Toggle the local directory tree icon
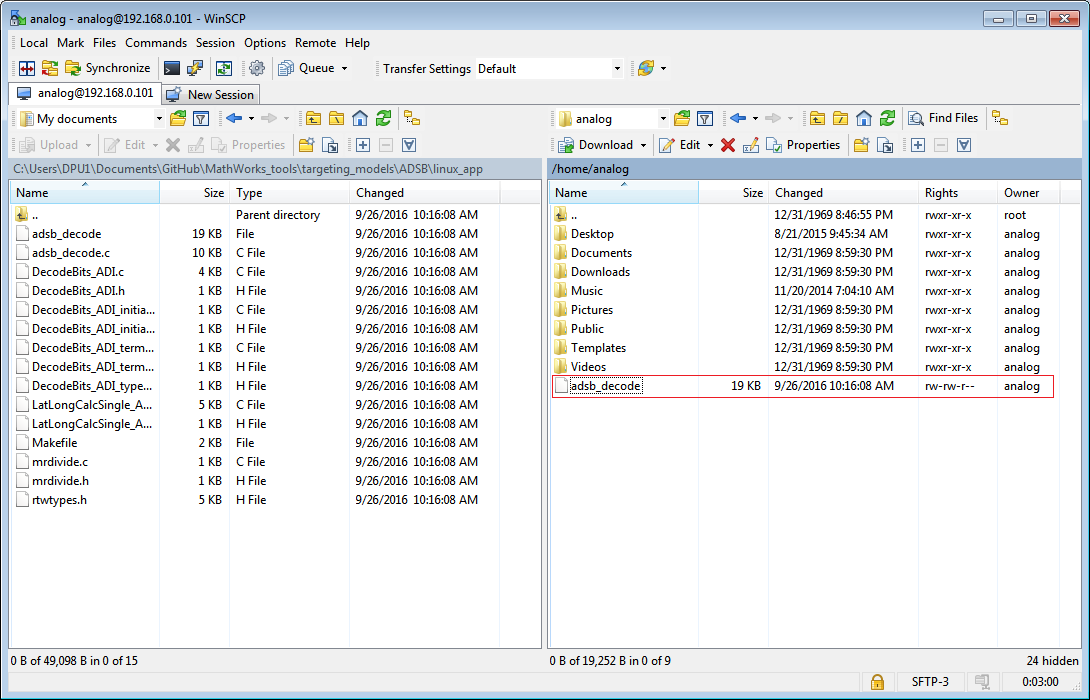This screenshot has width=1090, height=700. click(x=412, y=119)
